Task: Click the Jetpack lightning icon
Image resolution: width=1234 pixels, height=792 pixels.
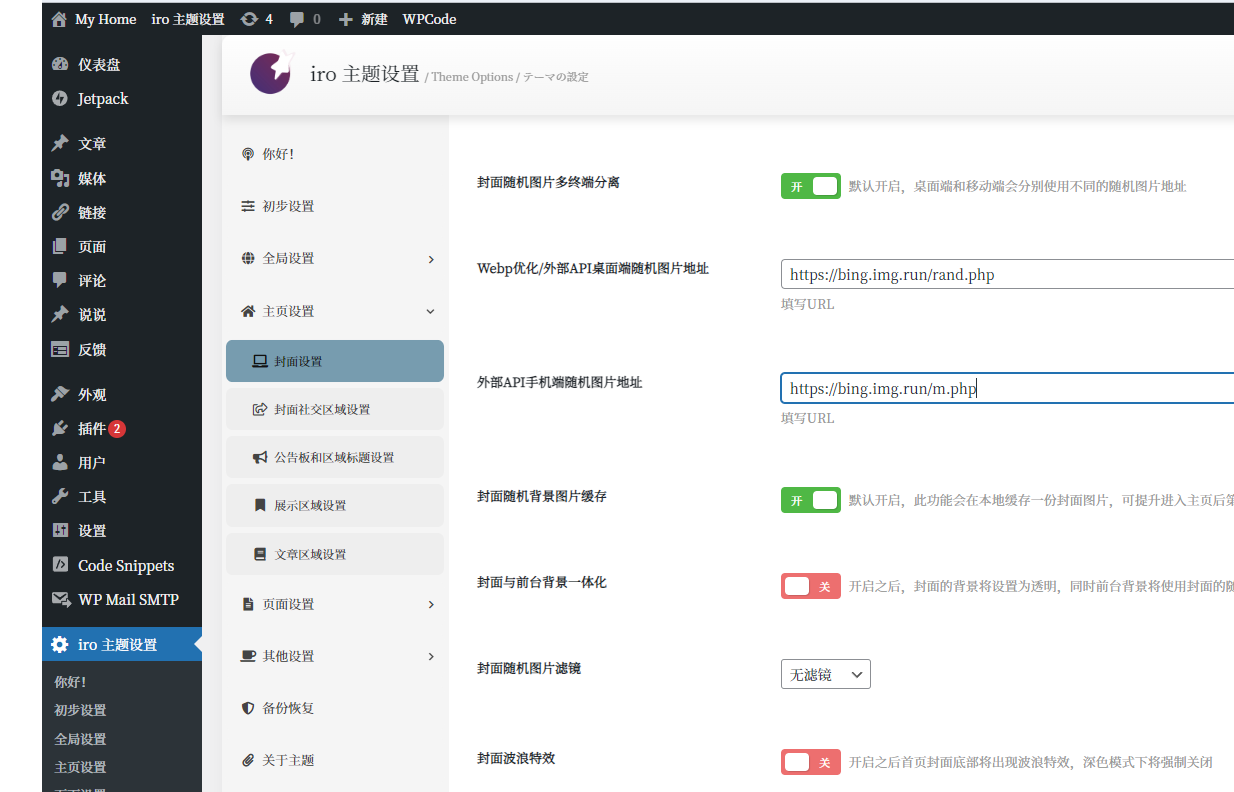Action: (60, 99)
